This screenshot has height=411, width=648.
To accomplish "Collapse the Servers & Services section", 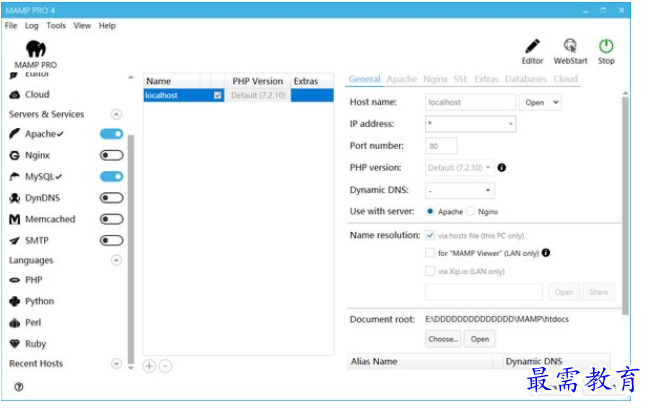I will [117, 114].
